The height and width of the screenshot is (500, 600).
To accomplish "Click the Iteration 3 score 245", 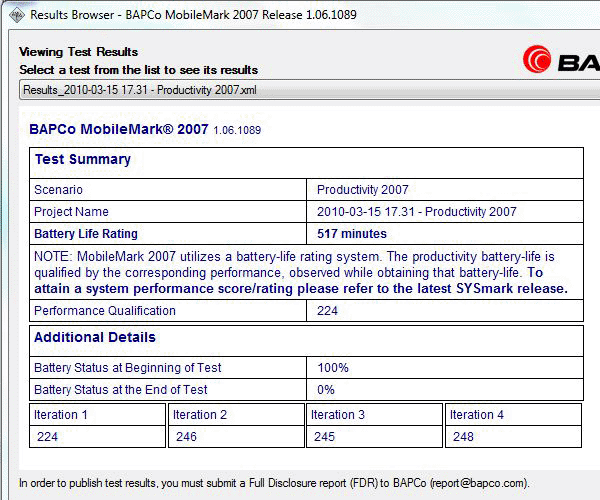I will (324, 436).
